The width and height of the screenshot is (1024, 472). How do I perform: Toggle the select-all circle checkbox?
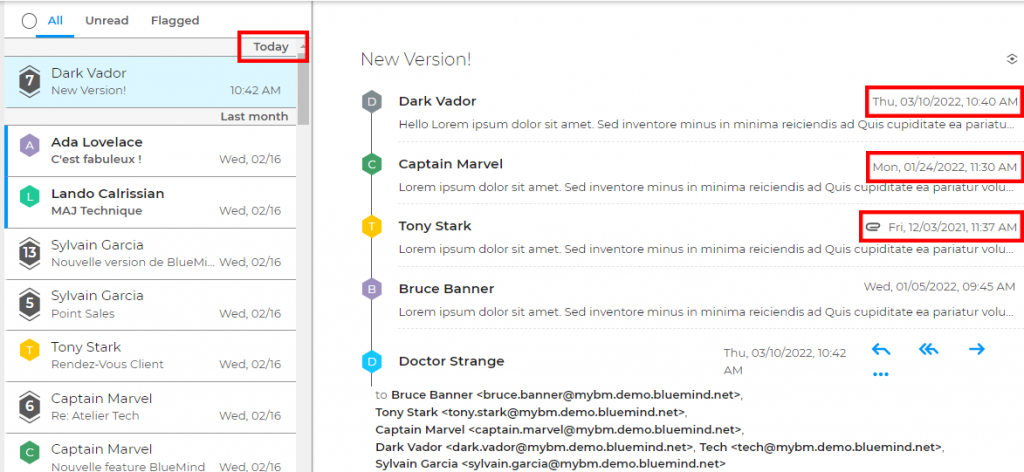tap(29, 21)
